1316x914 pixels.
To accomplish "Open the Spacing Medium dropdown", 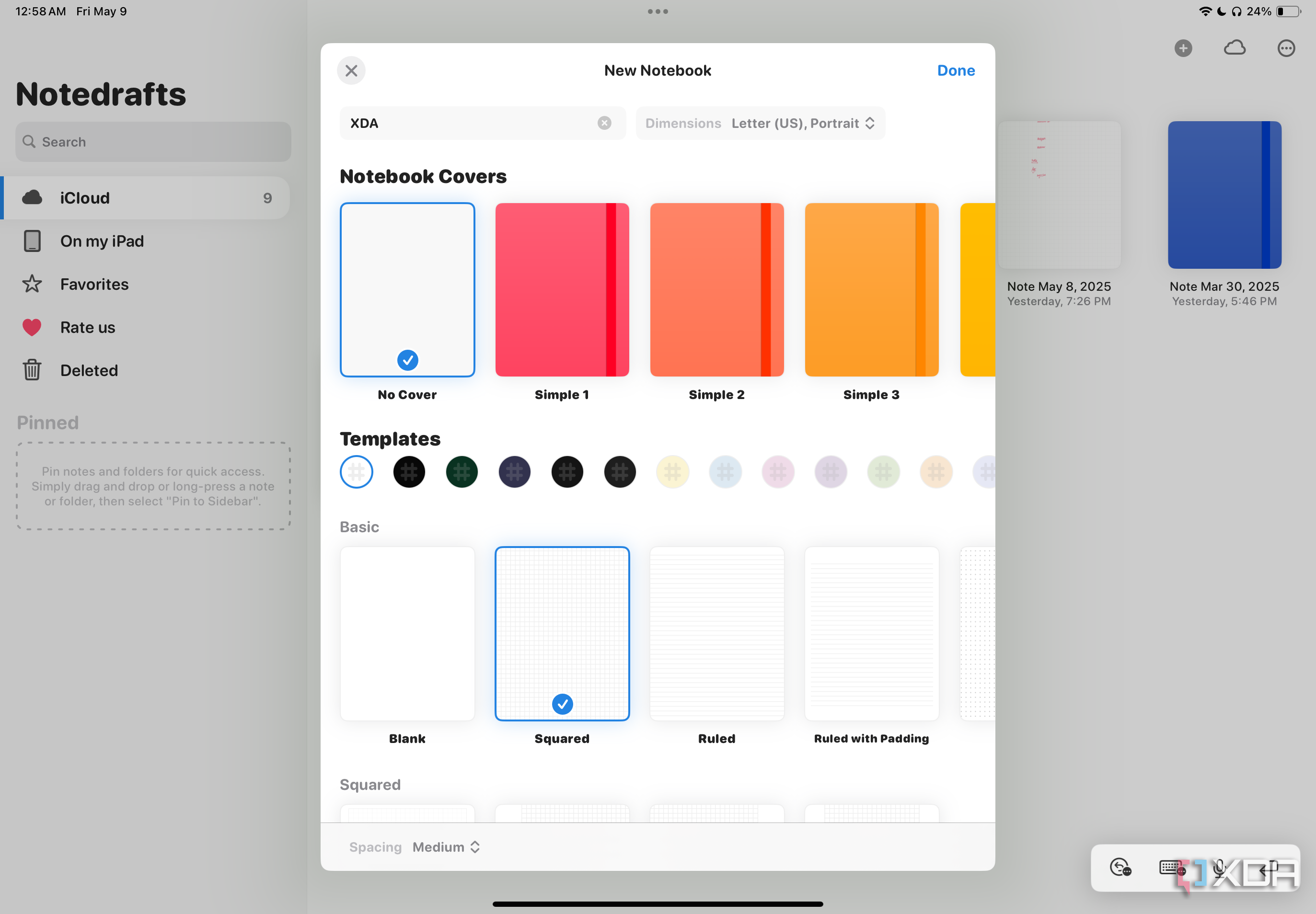I will tap(415, 847).
